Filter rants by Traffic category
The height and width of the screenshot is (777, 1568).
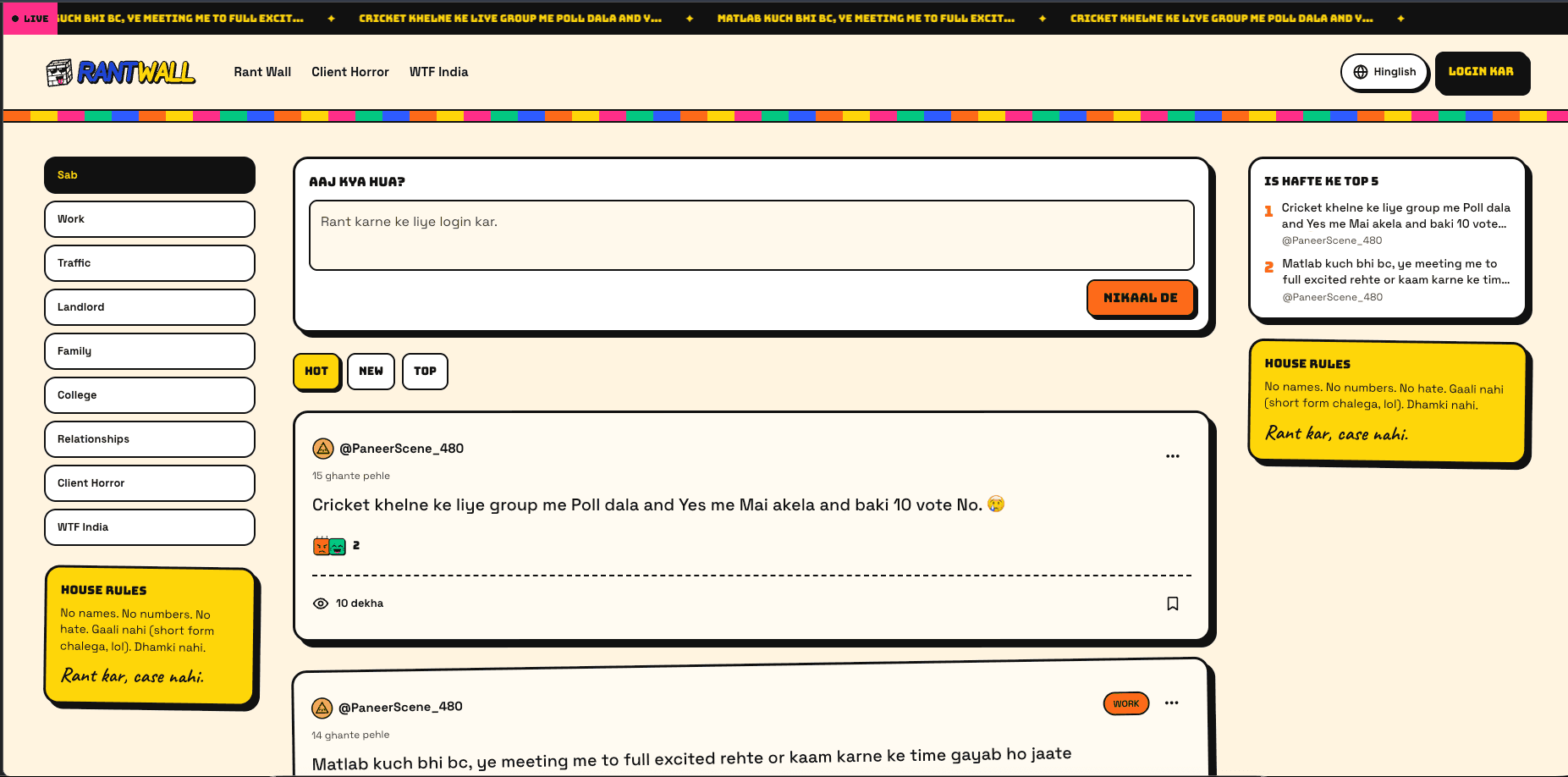(150, 263)
